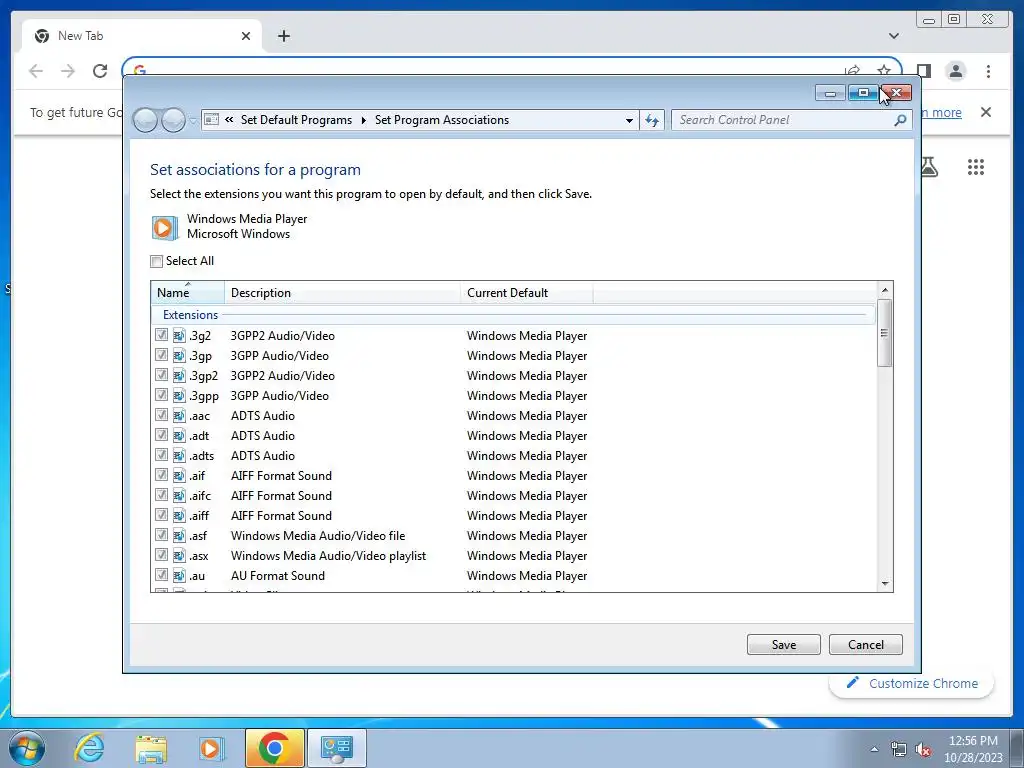Image resolution: width=1024 pixels, height=768 pixels.
Task: Dismiss the Chrome info bar
Action: tap(986, 112)
